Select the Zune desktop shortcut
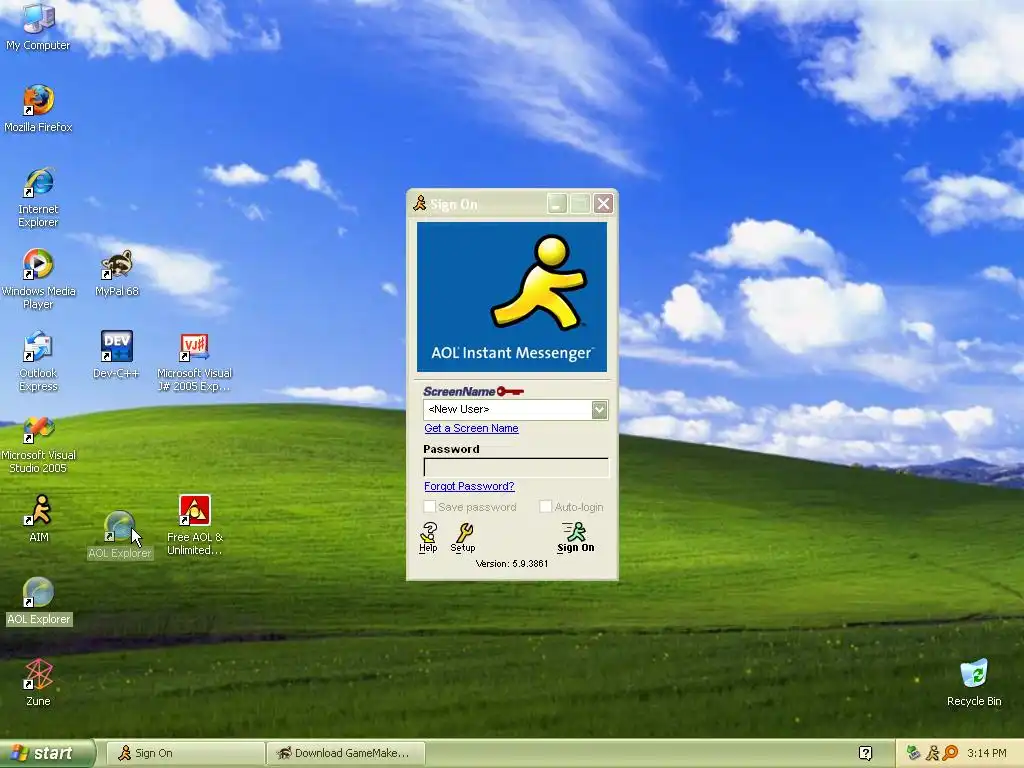 (38, 682)
